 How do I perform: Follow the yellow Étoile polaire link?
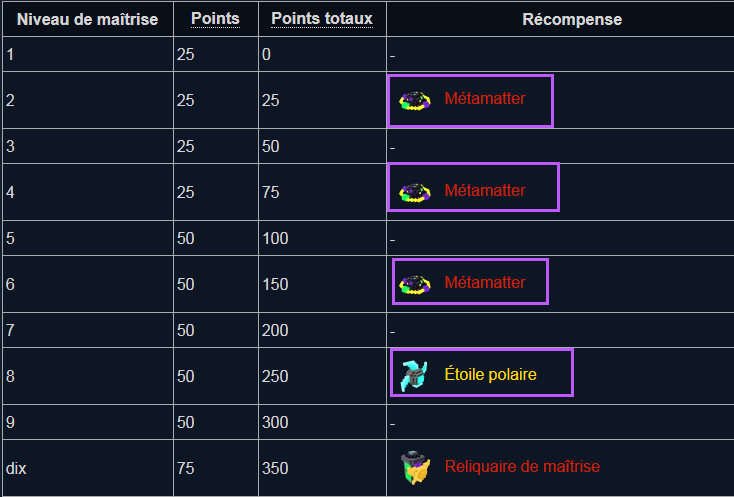click(x=490, y=374)
